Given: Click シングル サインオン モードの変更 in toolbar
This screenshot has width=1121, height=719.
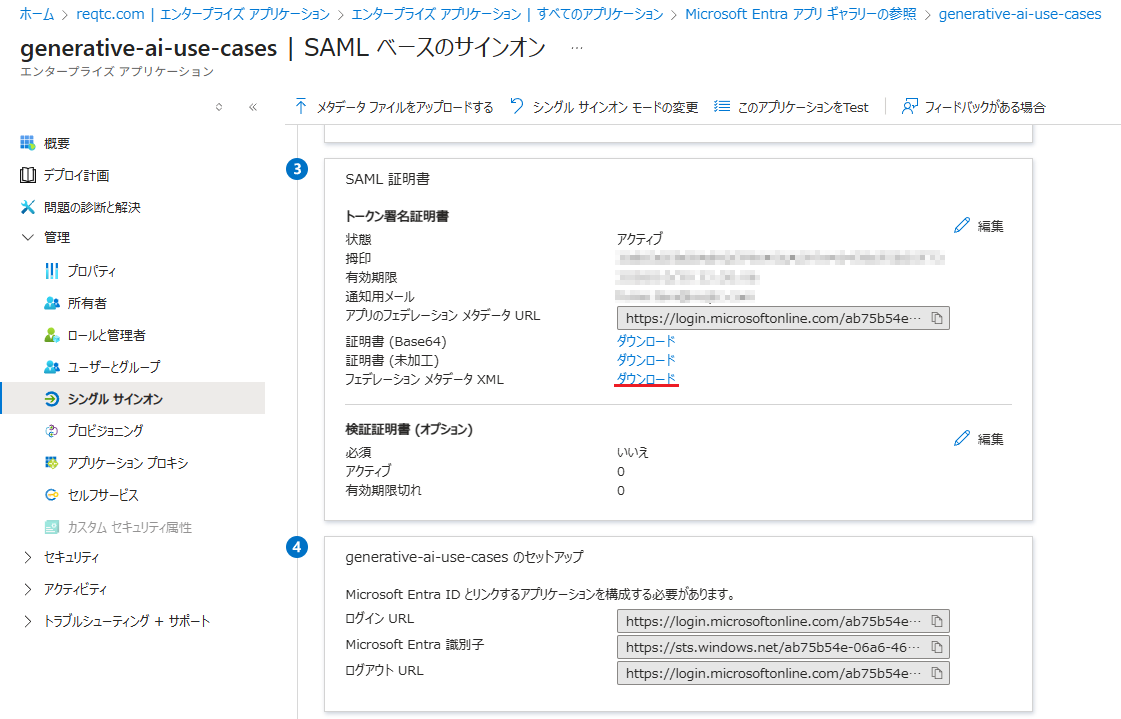Looking at the screenshot, I should (604, 107).
